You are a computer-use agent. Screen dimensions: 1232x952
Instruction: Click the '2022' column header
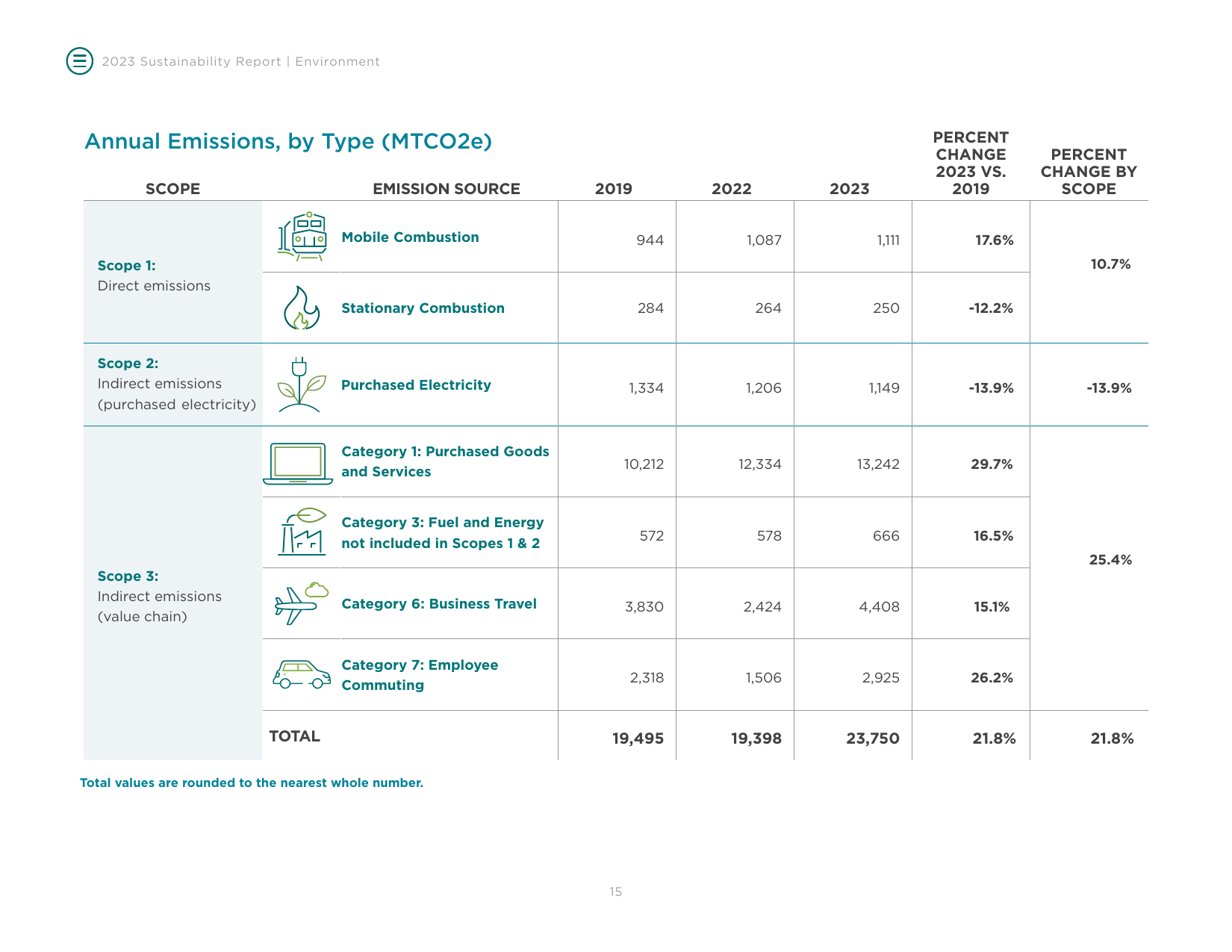(732, 189)
